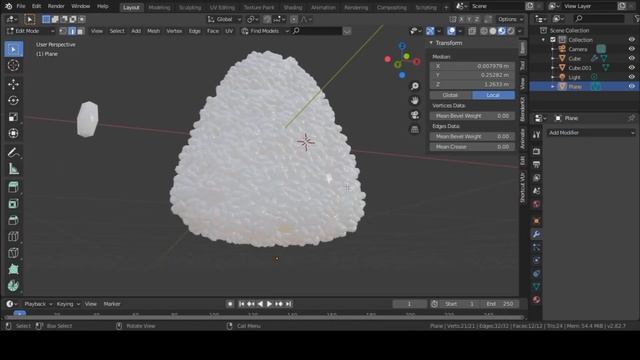The width and height of the screenshot is (640, 360).
Task: Open the World properties tab icon
Action: pos(536,204)
